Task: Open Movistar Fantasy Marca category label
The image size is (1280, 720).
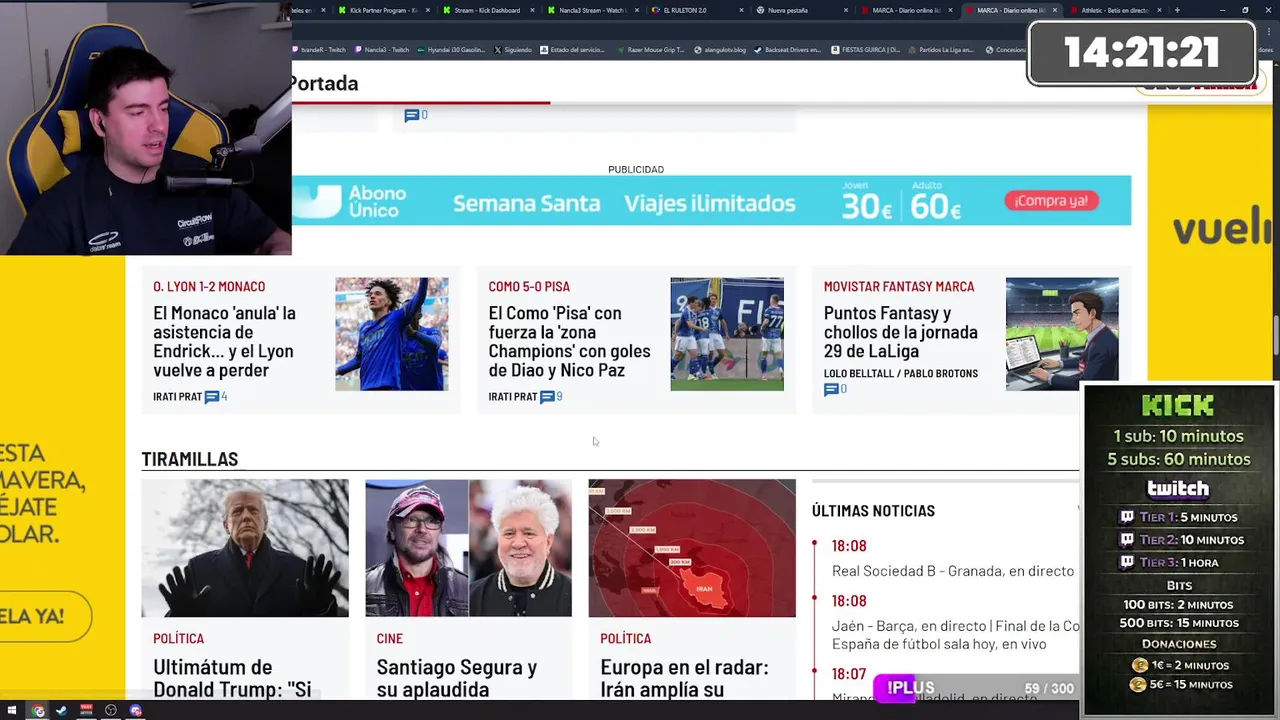Action: click(x=899, y=287)
